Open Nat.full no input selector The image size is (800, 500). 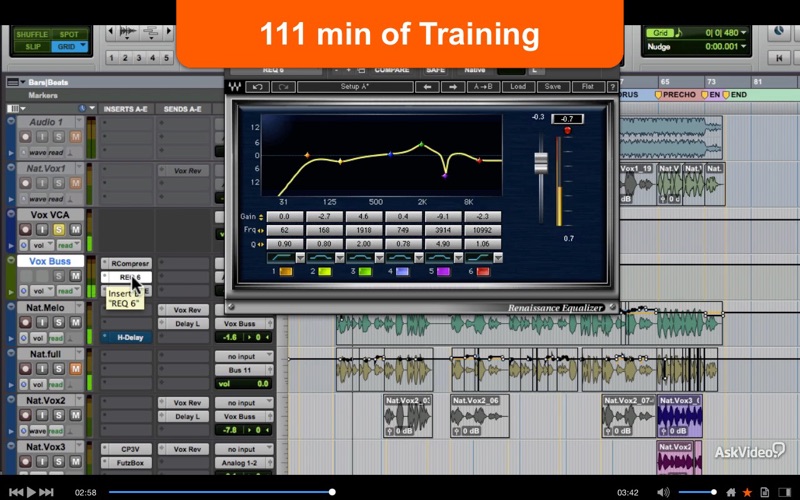tap(244, 356)
